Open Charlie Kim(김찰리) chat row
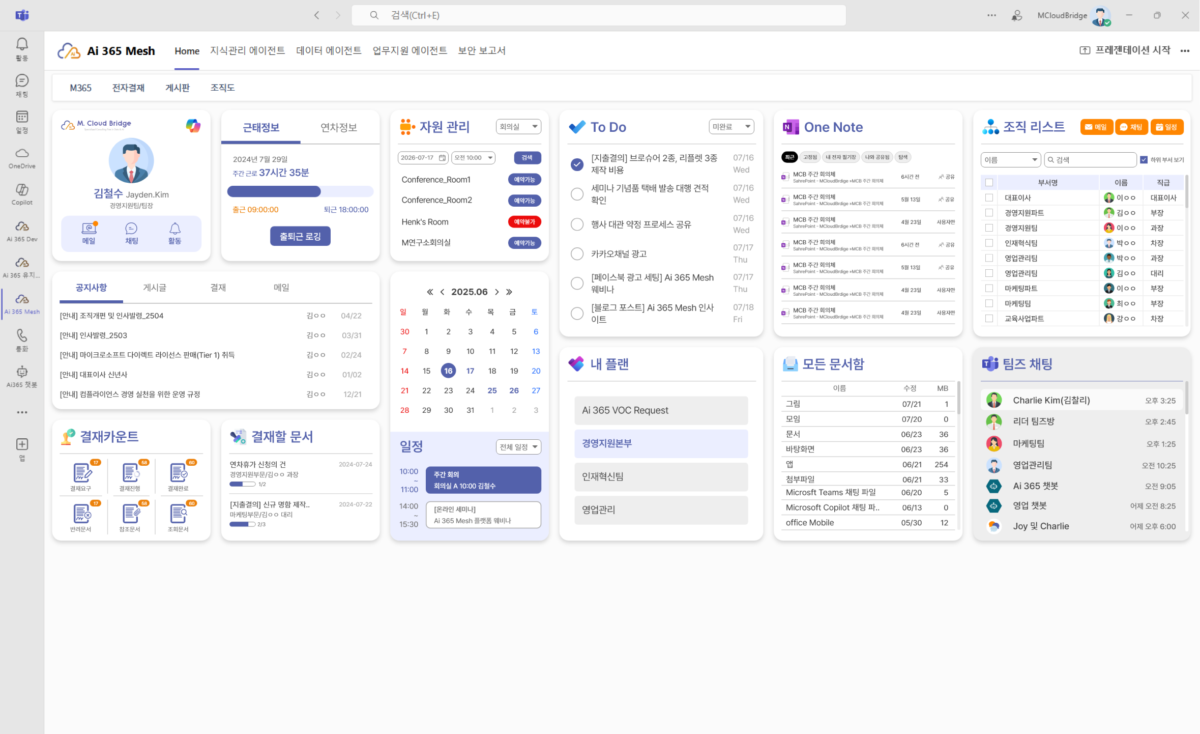The height and width of the screenshot is (734, 1200). [1081, 400]
